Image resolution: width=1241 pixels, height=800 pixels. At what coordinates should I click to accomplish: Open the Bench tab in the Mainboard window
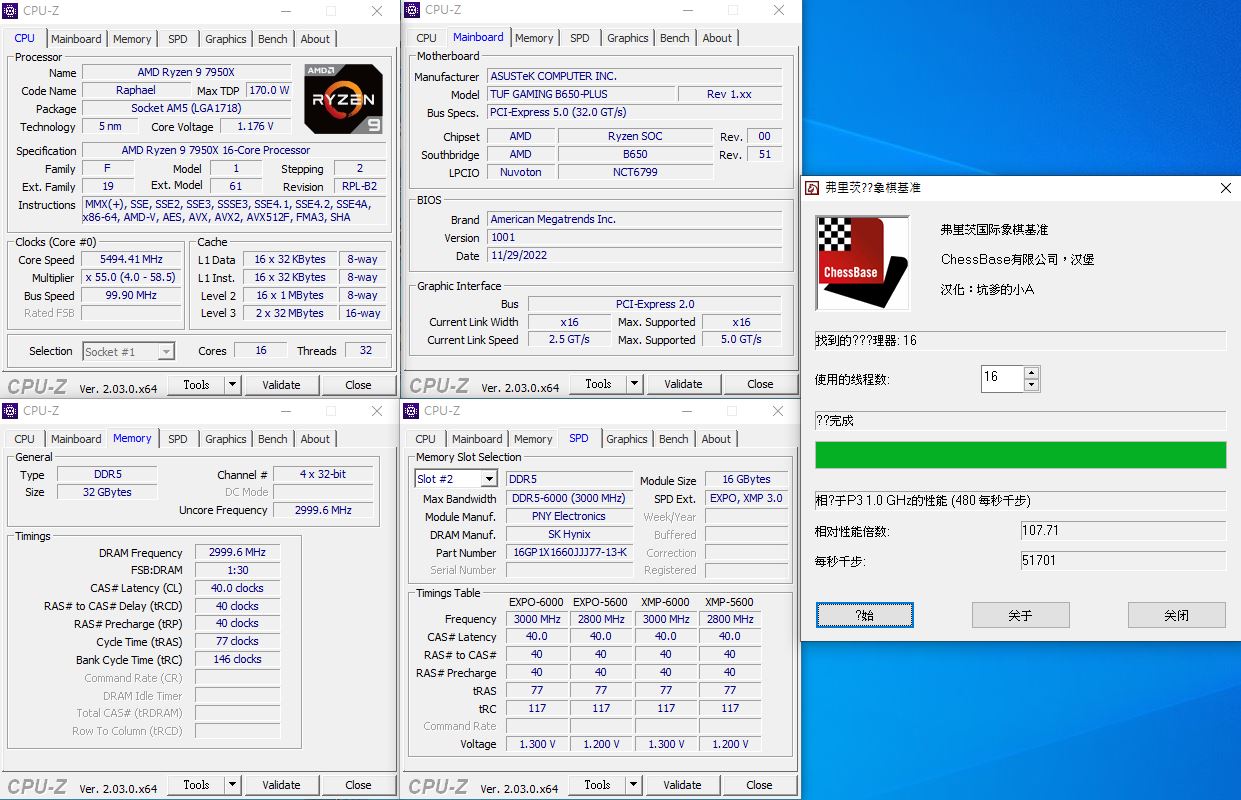tap(675, 38)
